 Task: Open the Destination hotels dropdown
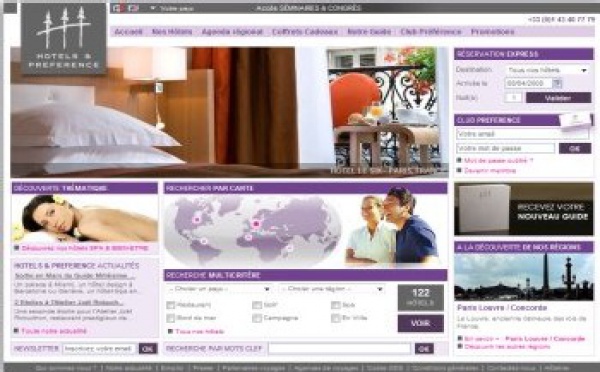[x=548, y=70]
